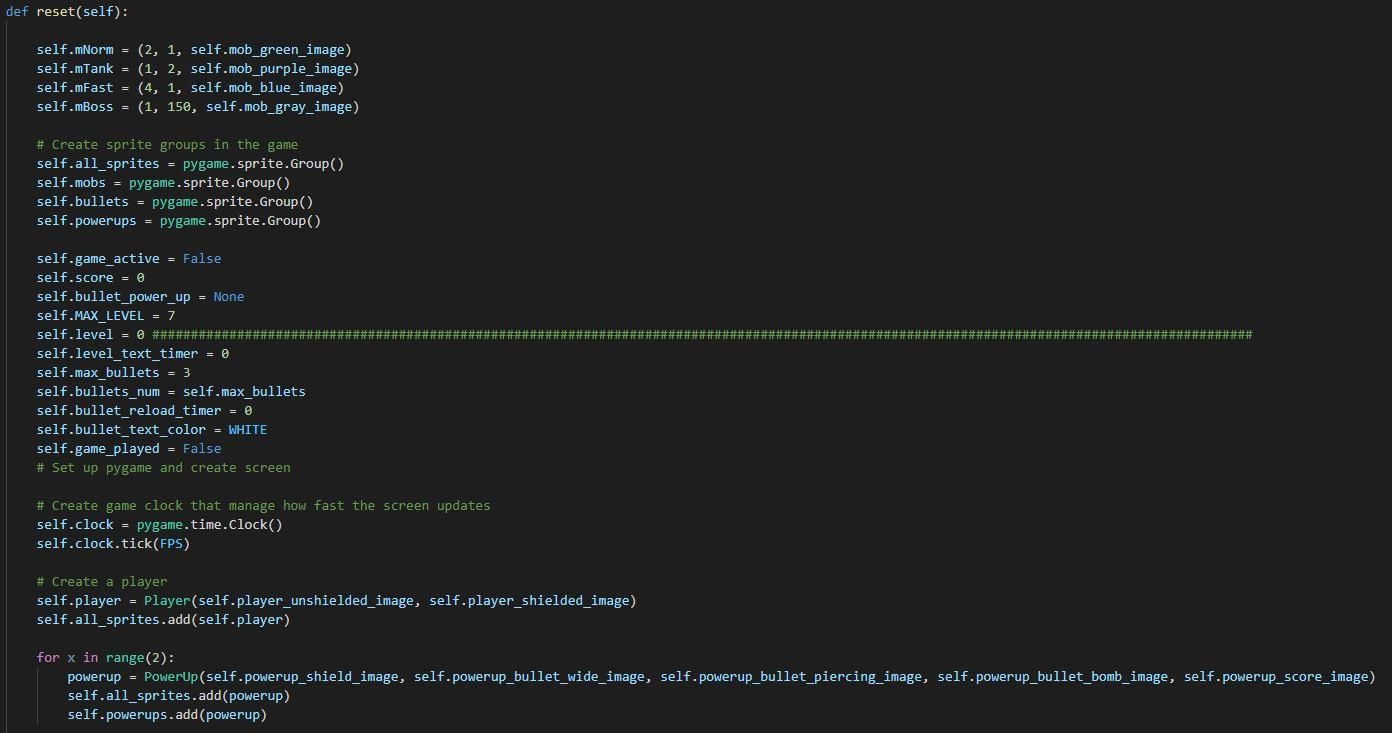Select the player_shielded_image argument

(530, 600)
